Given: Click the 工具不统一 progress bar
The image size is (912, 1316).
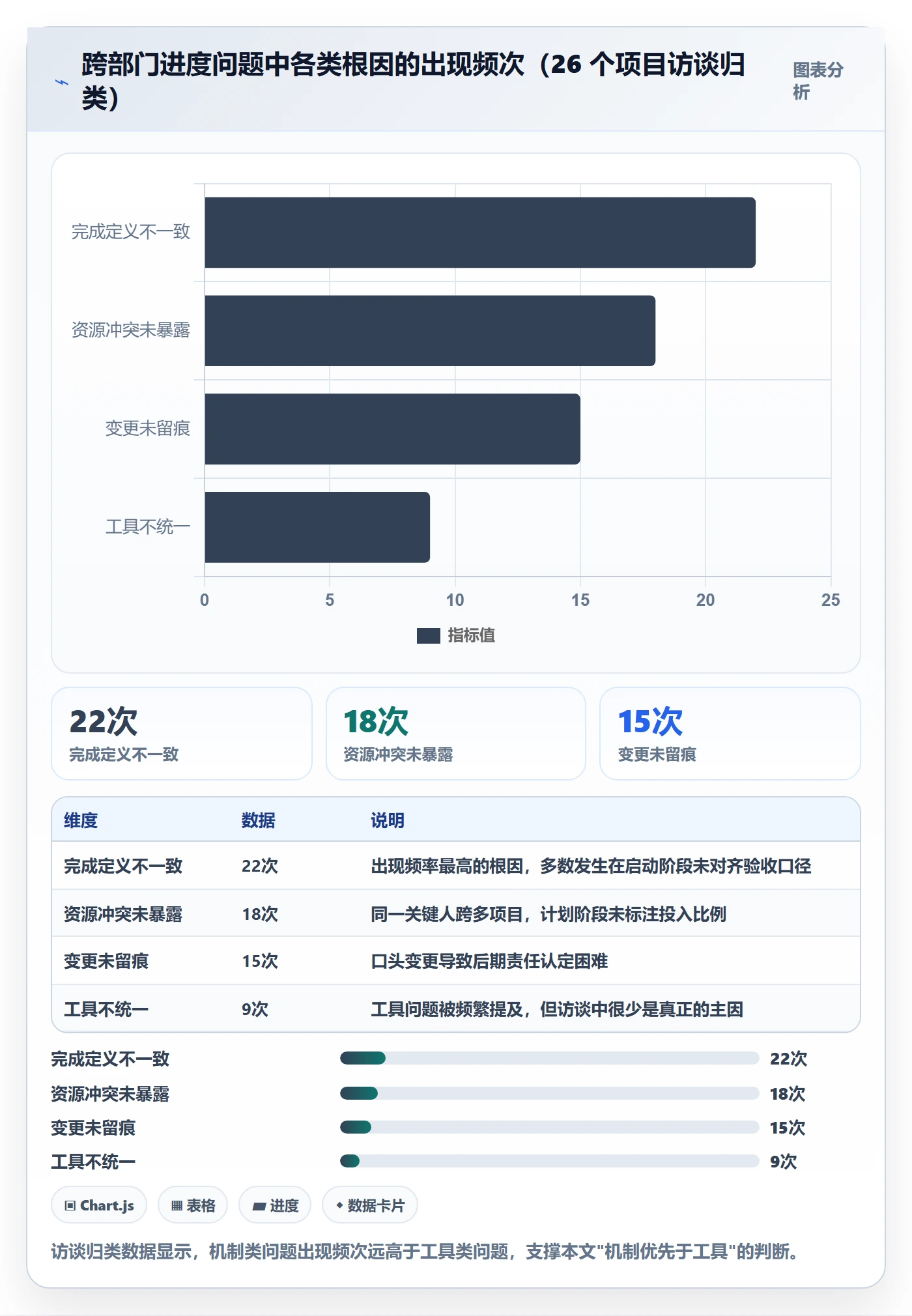Looking at the screenshot, I should point(549,1160).
